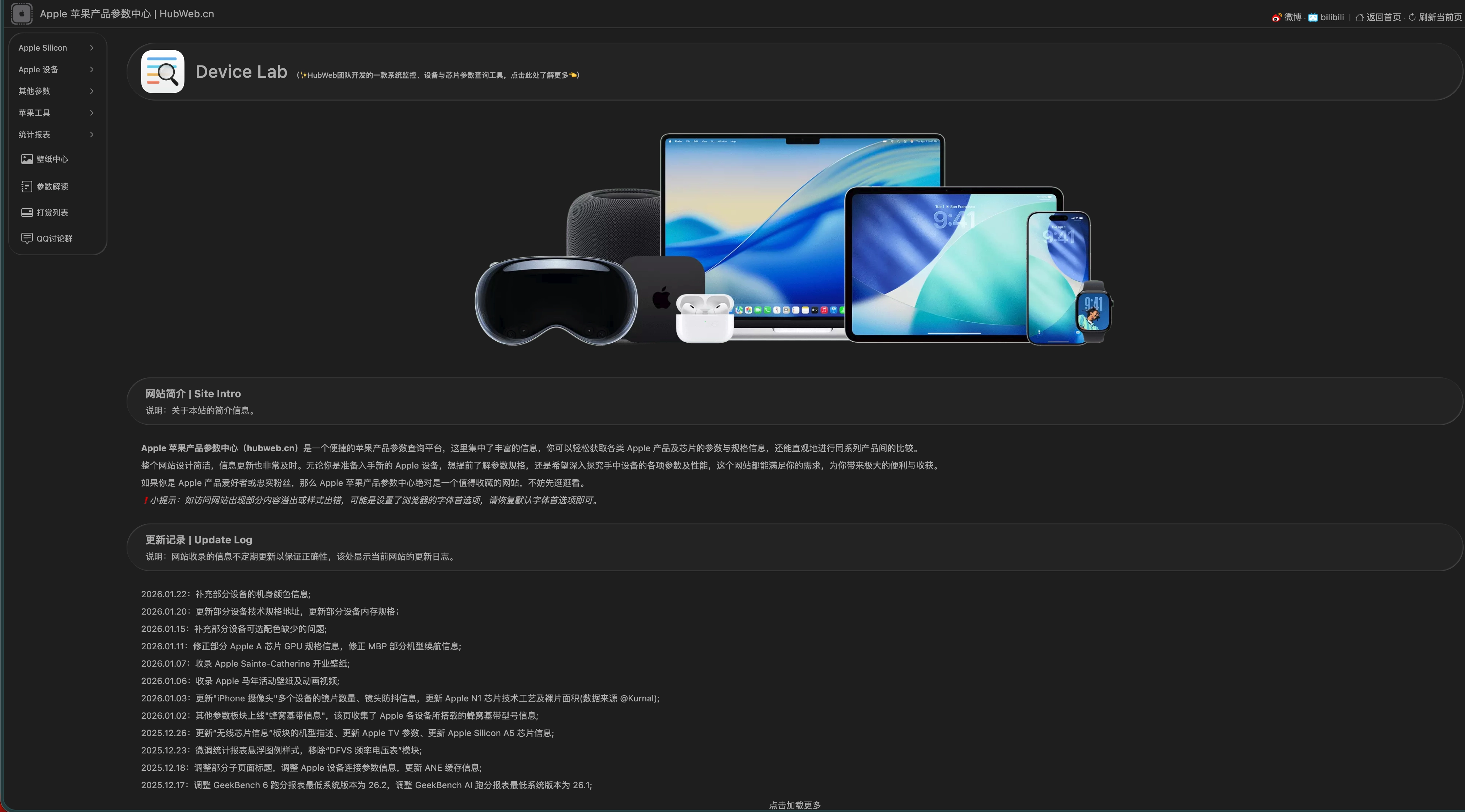Click the 2025.12.18 ANE 缓存信息 entry
Image resolution: width=1465 pixels, height=812 pixels.
312,768
